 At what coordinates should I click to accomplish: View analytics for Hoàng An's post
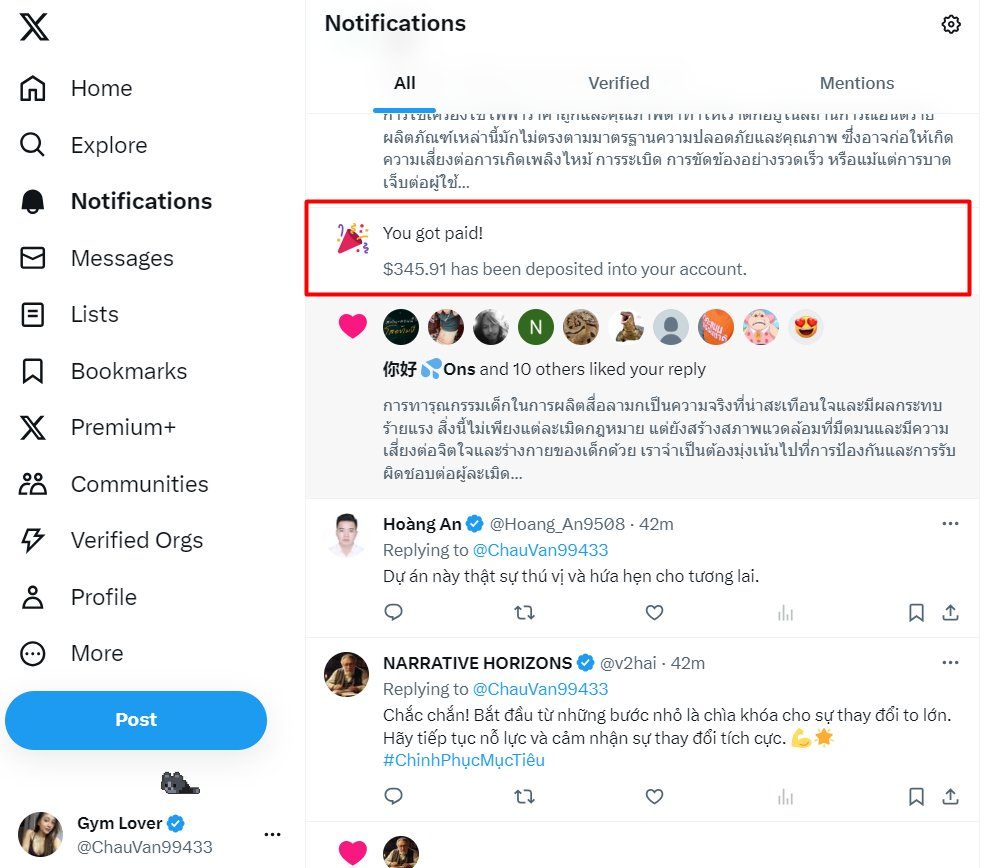point(785,612)
